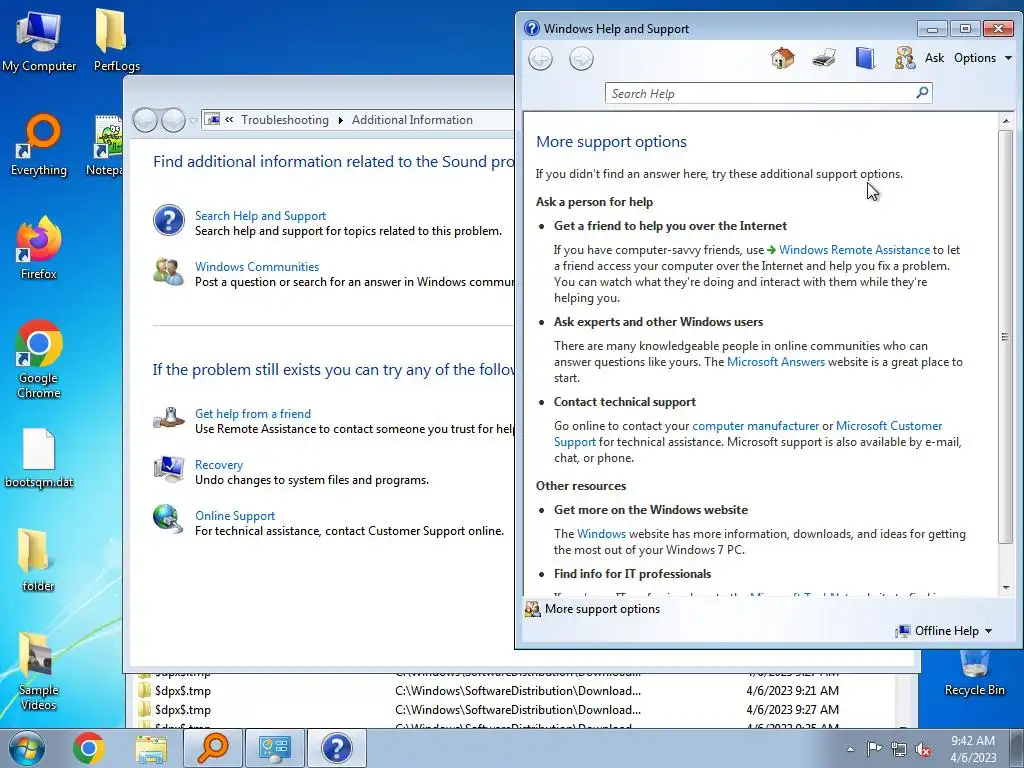1024x768 pixels.
Task: Open Microsoft Answers link
Action: pos(776,362)
